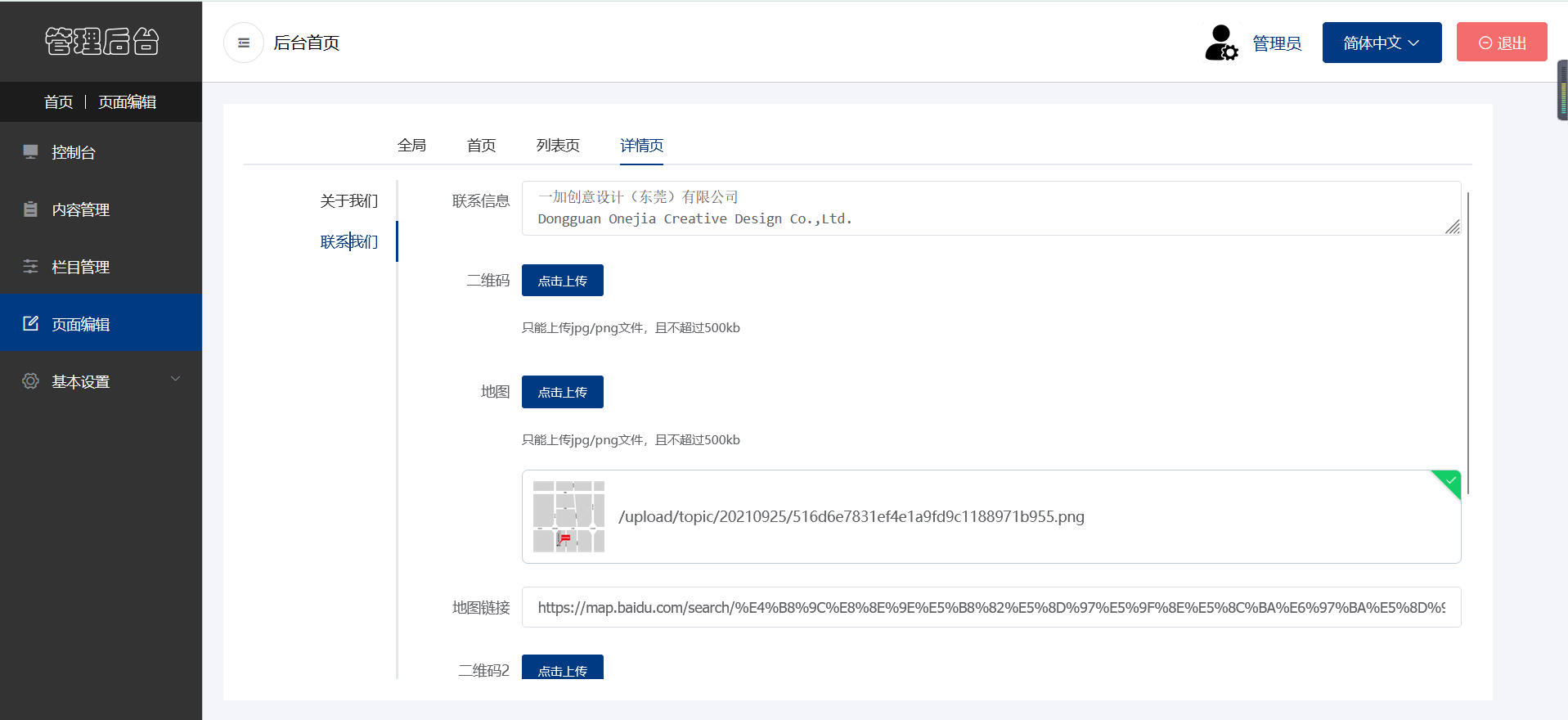The width and height of the screenshot is (1568, 720).
Task: Click the administrator user avatar icon
Action: coord(1221,43)
